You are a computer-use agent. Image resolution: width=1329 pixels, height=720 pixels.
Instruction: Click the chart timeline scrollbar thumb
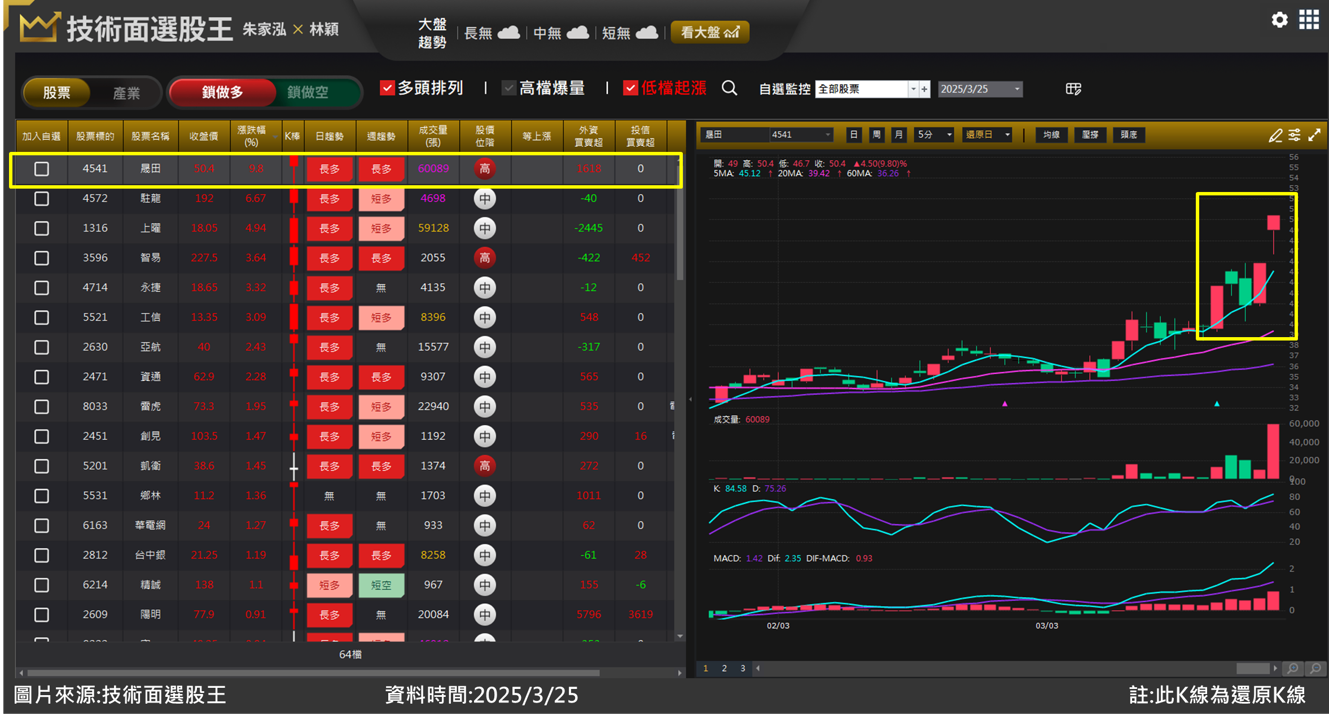(1252, 668)
